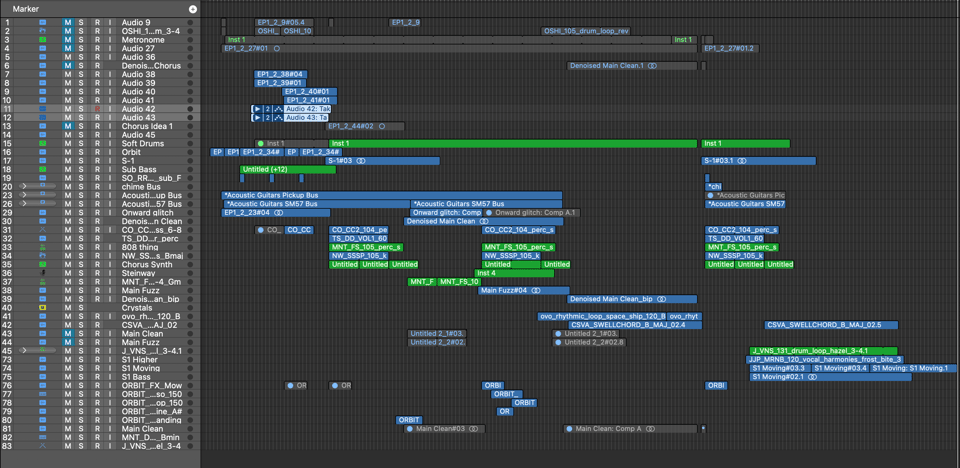Click the Crystals track's yellow icon
The image size is (960, 468).
43,308
